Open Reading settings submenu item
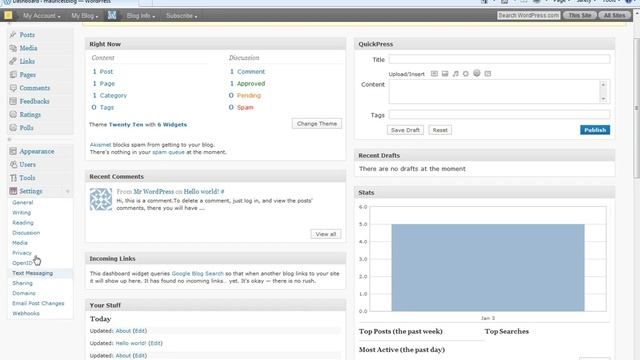 pyautogui.click(x=23, y=223)
